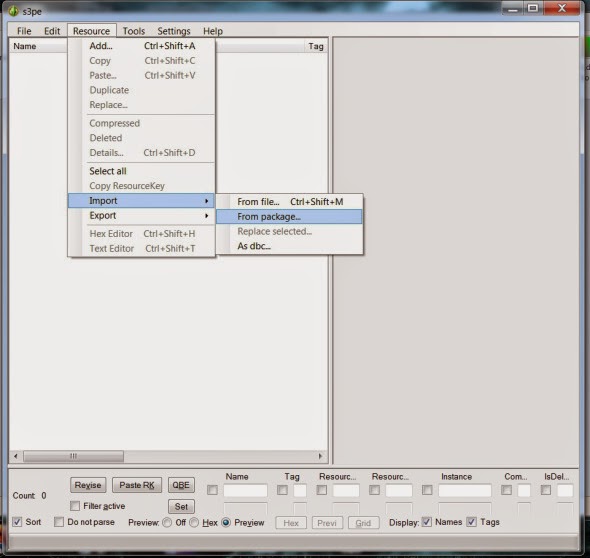Expand the Import submenu
Viewport: 590px width, 558px height.
[141, 201]
